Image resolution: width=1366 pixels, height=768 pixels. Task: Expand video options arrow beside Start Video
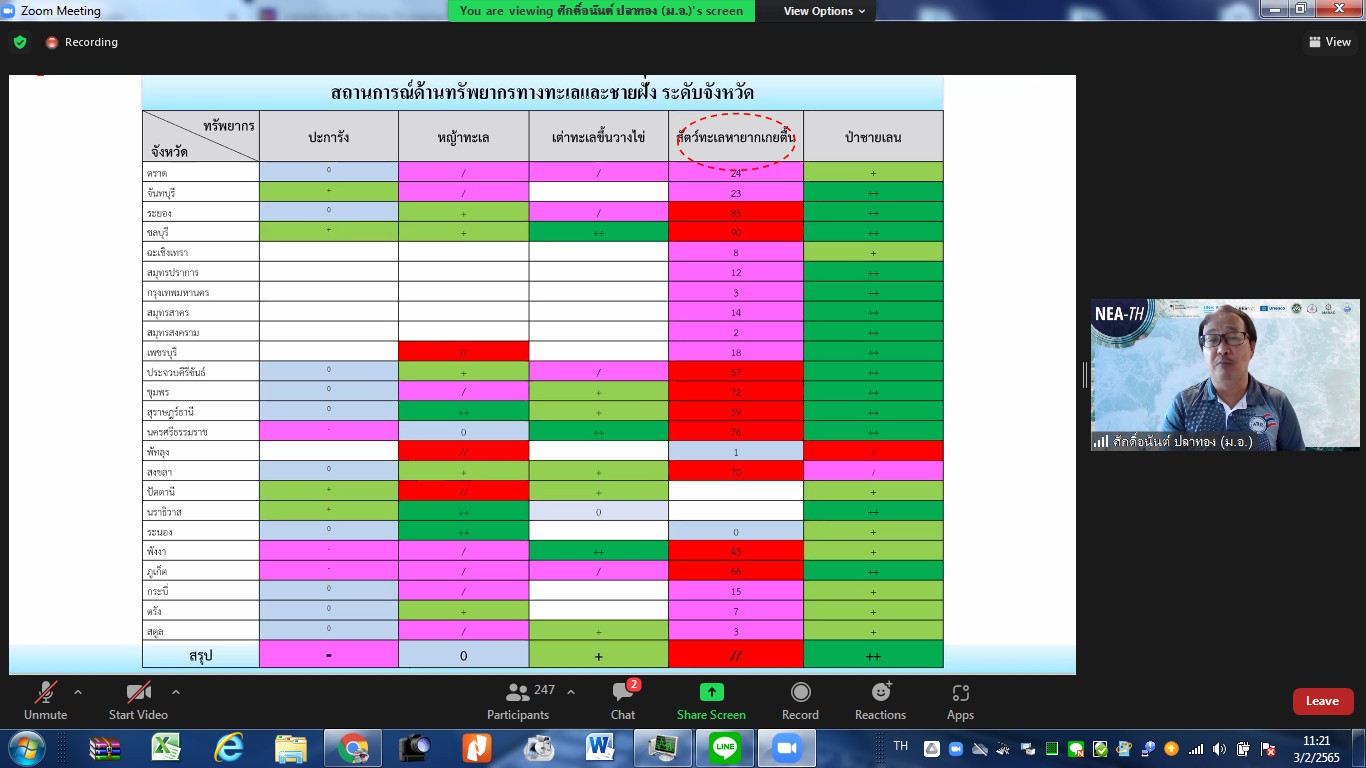(176, 692)
